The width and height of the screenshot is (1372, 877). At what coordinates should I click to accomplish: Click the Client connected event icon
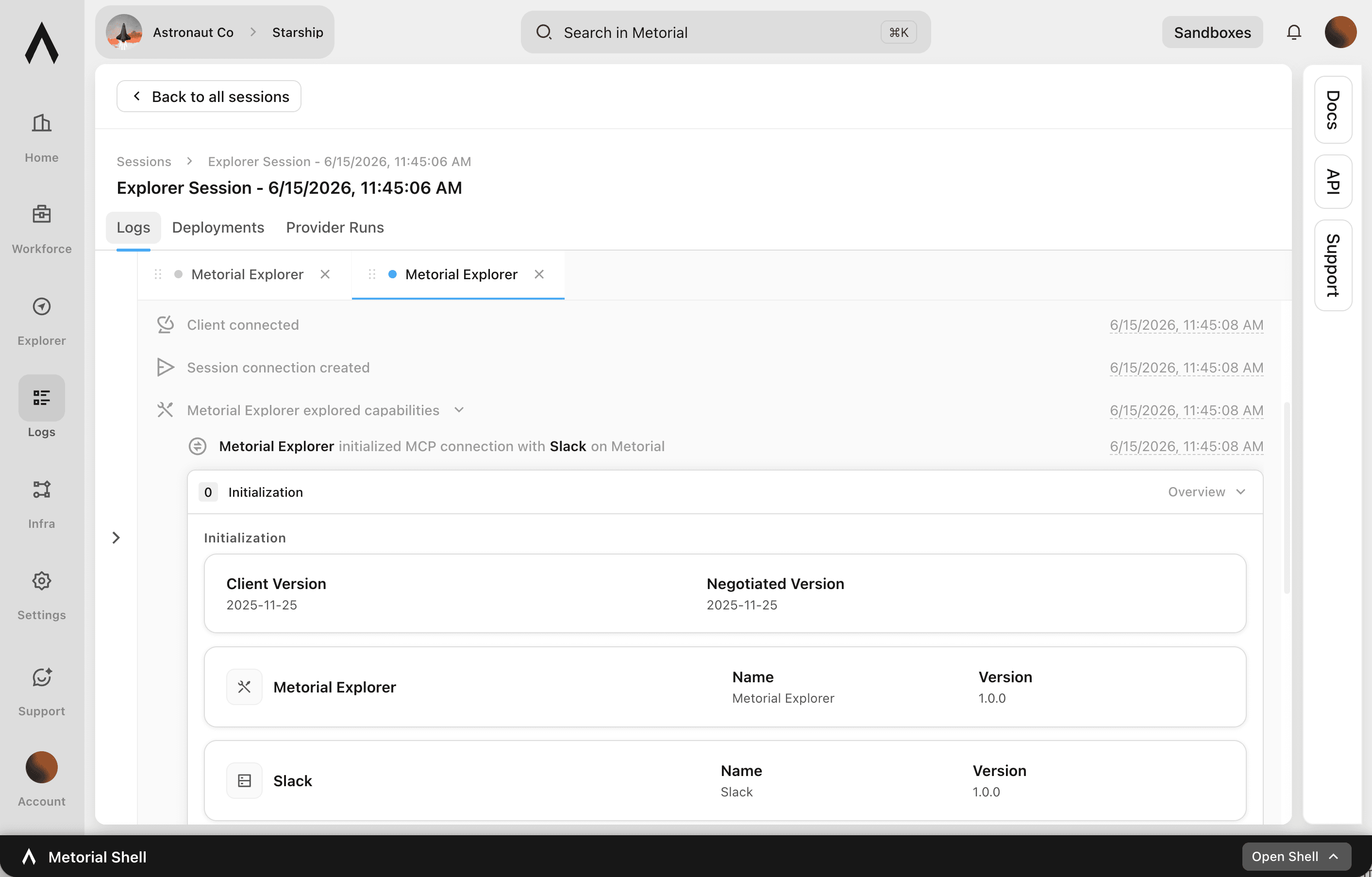tap(165, 325)
